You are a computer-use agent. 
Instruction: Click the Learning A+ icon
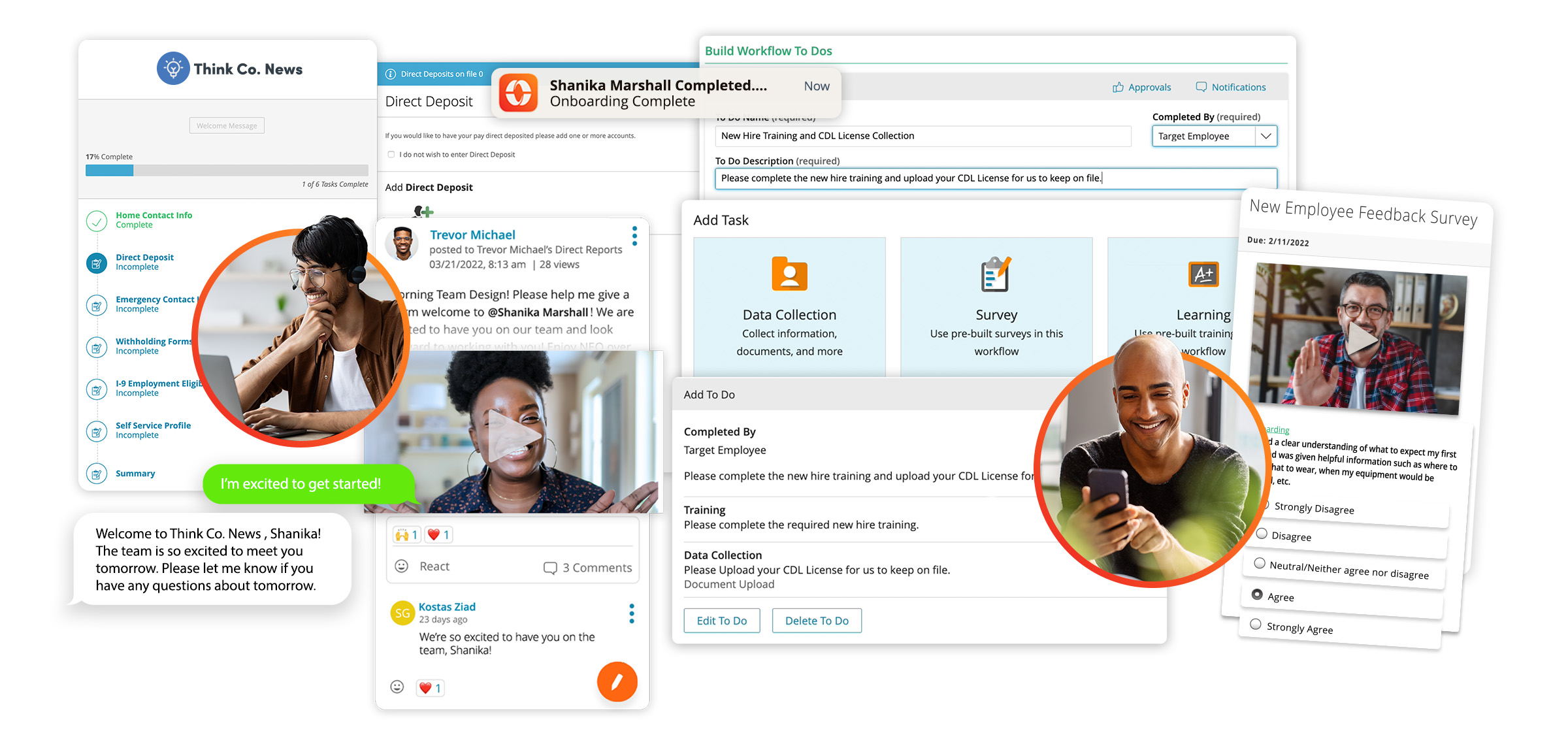1203,274
